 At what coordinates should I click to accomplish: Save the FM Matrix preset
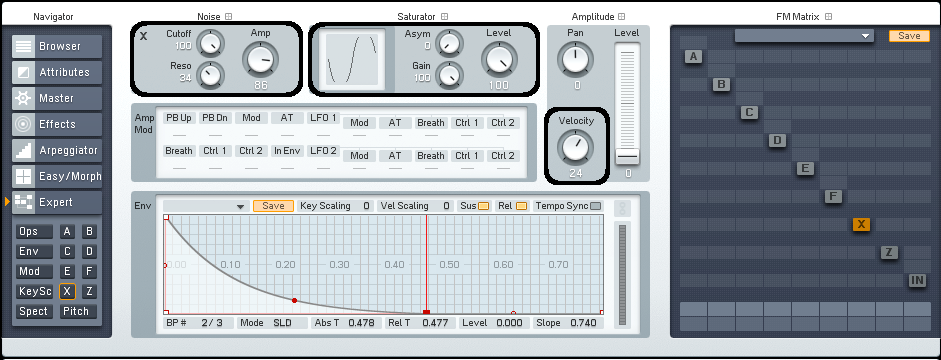(909, 36)
